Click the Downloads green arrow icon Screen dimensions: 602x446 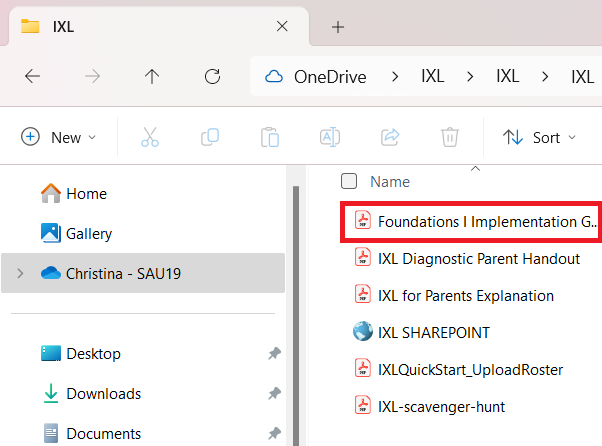pos(51,393)
